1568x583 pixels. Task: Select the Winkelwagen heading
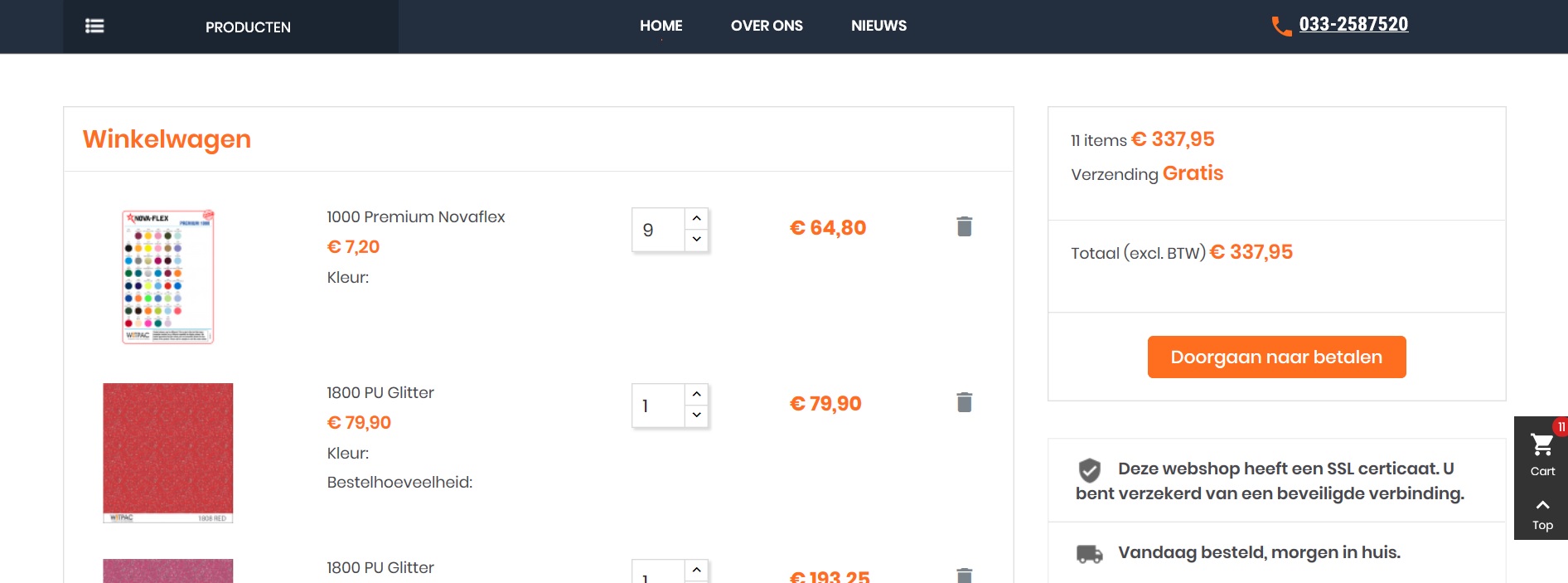[x=167, y=138]
